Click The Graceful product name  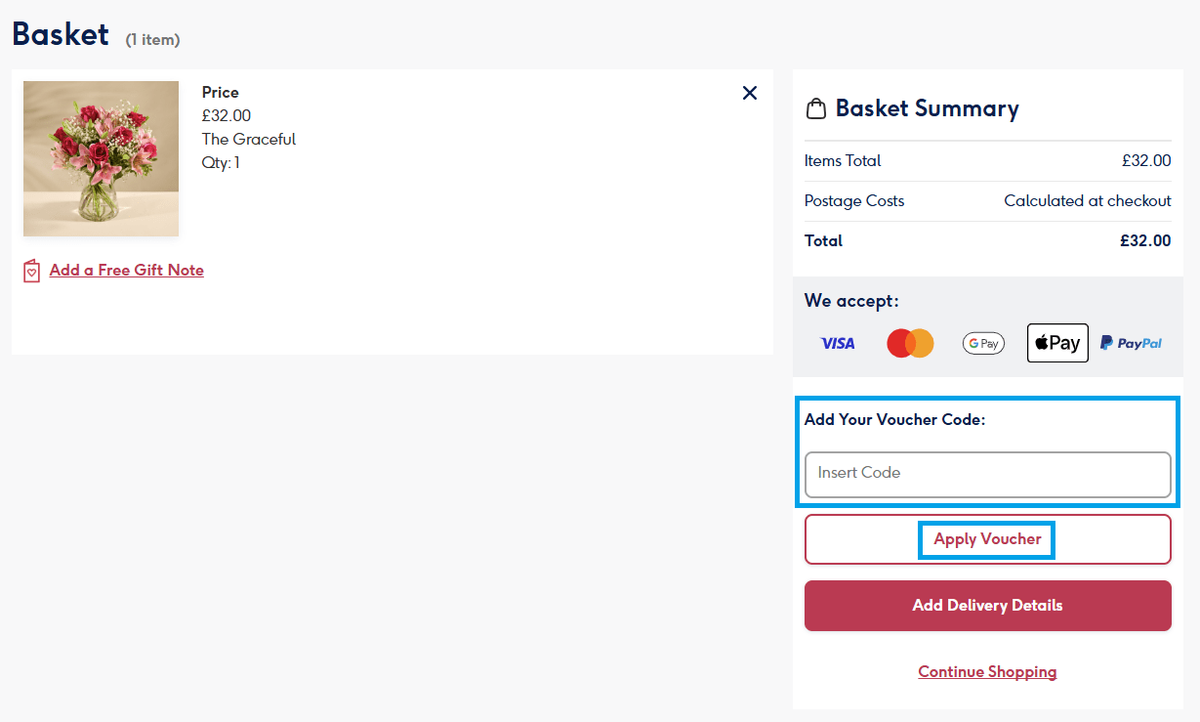[x=249, y=139]
